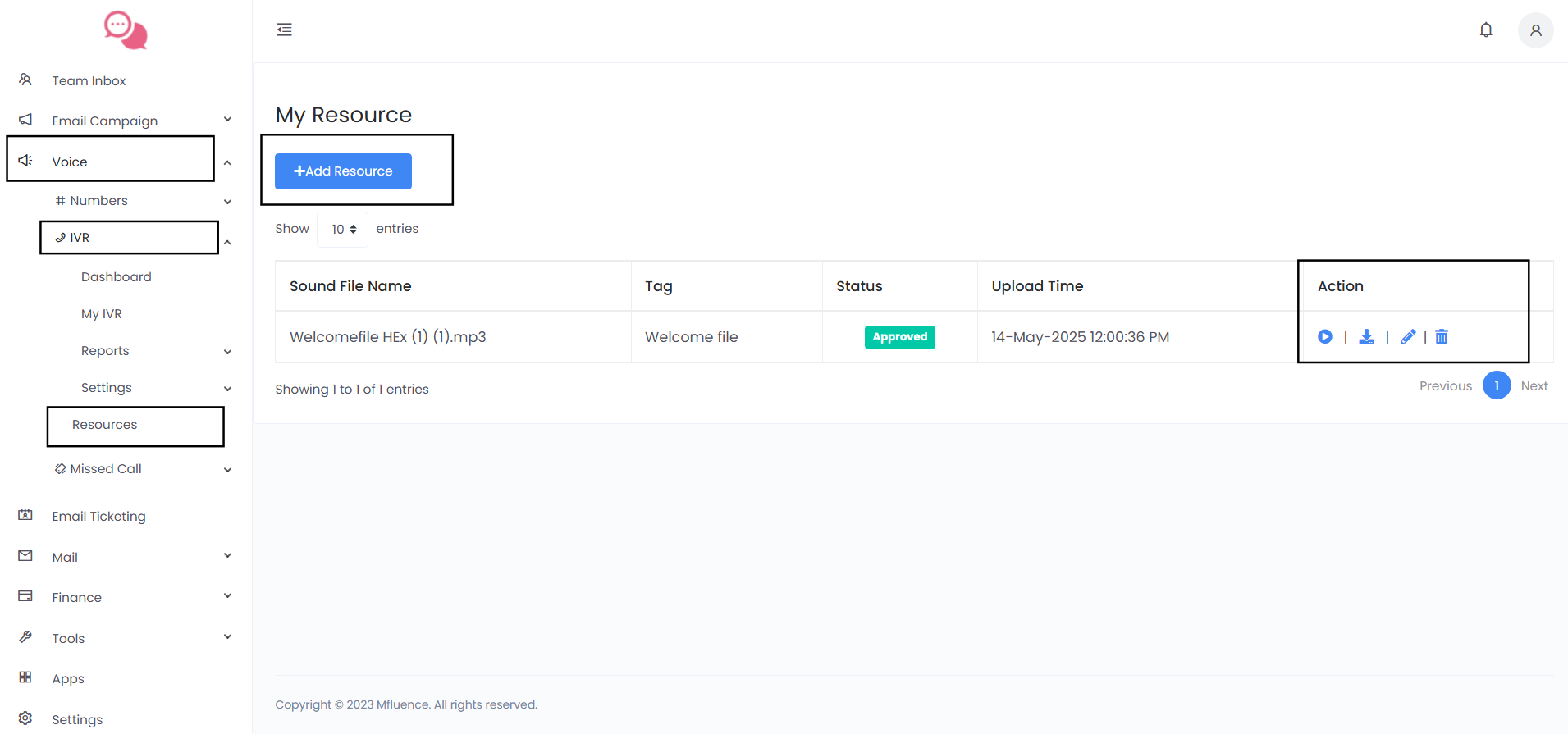Collapse sidebar using the hamburger menu icon
The width and height of the screenshot is (1568, 734).
(285, 30)
